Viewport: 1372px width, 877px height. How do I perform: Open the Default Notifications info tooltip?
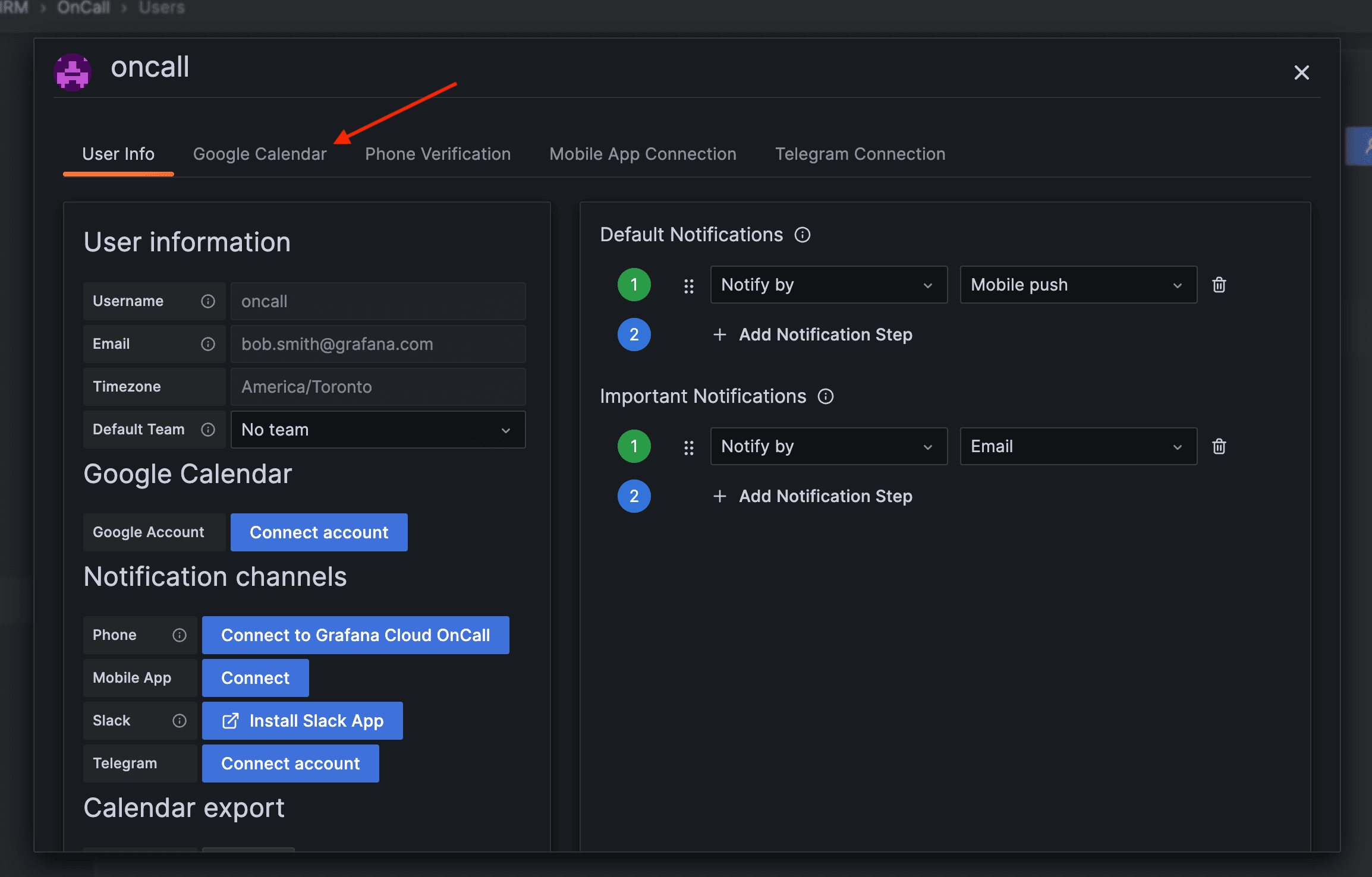[x=803, y=235]
